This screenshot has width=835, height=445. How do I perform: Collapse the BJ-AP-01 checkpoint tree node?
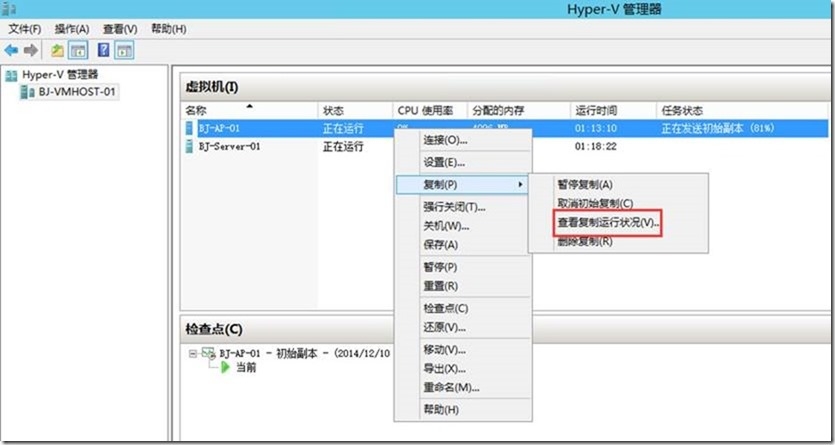(x=193, y=353)
